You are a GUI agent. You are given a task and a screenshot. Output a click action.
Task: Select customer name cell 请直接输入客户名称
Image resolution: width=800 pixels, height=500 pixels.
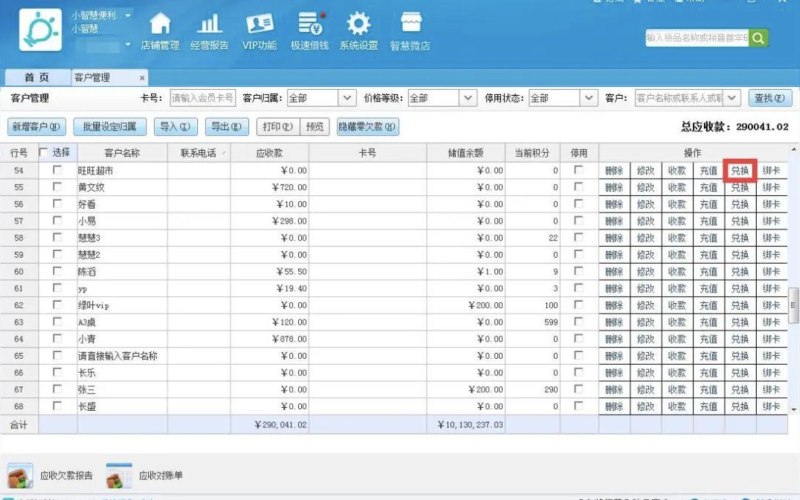point(122,356)
